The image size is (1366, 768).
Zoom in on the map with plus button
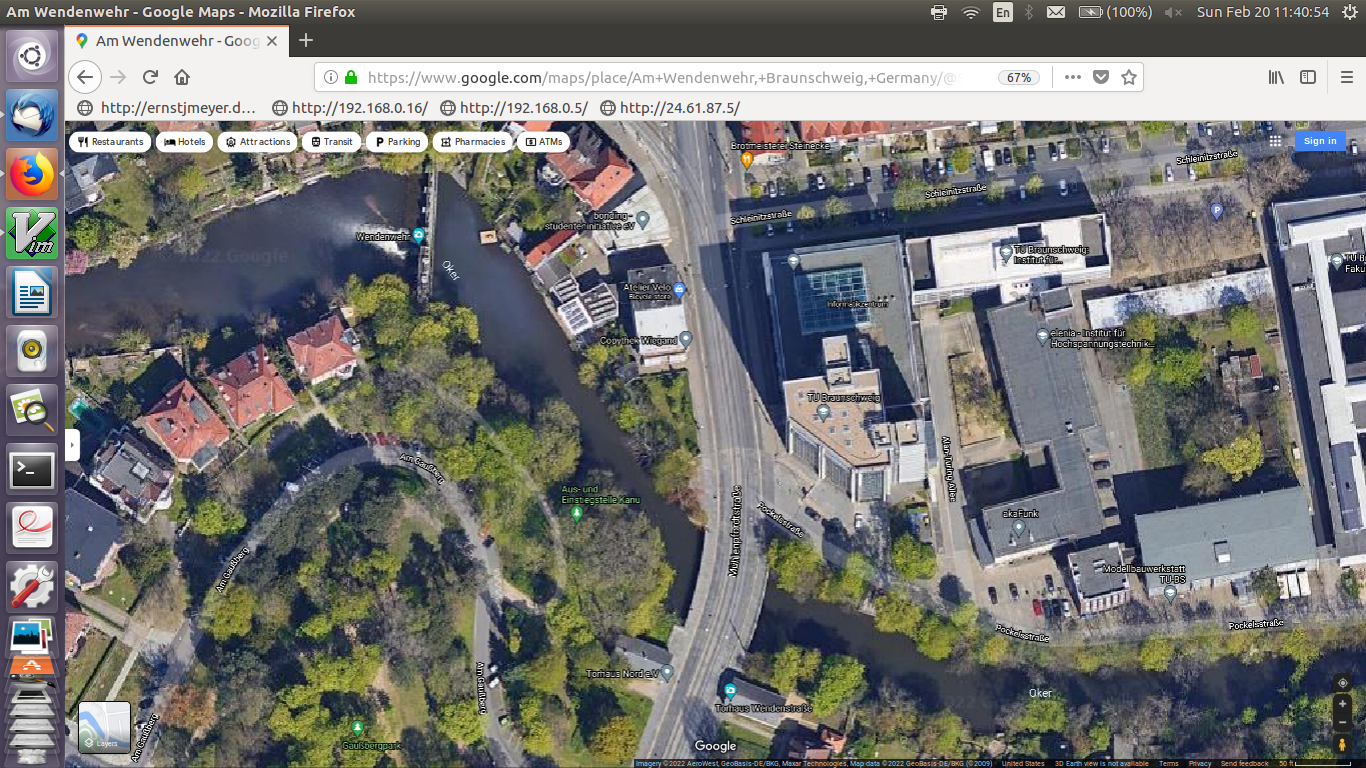pos(1342,704)
